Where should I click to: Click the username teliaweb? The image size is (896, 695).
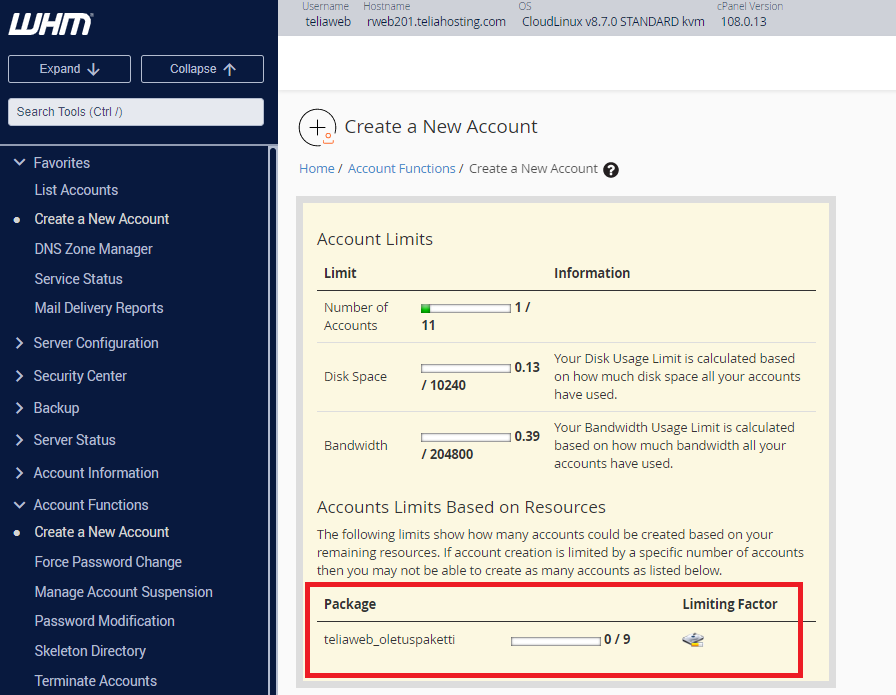coord(328,22)
